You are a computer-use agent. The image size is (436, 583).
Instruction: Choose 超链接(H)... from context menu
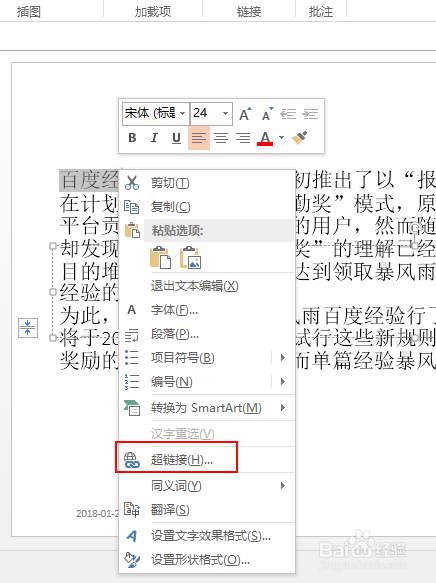pos(181,460)
